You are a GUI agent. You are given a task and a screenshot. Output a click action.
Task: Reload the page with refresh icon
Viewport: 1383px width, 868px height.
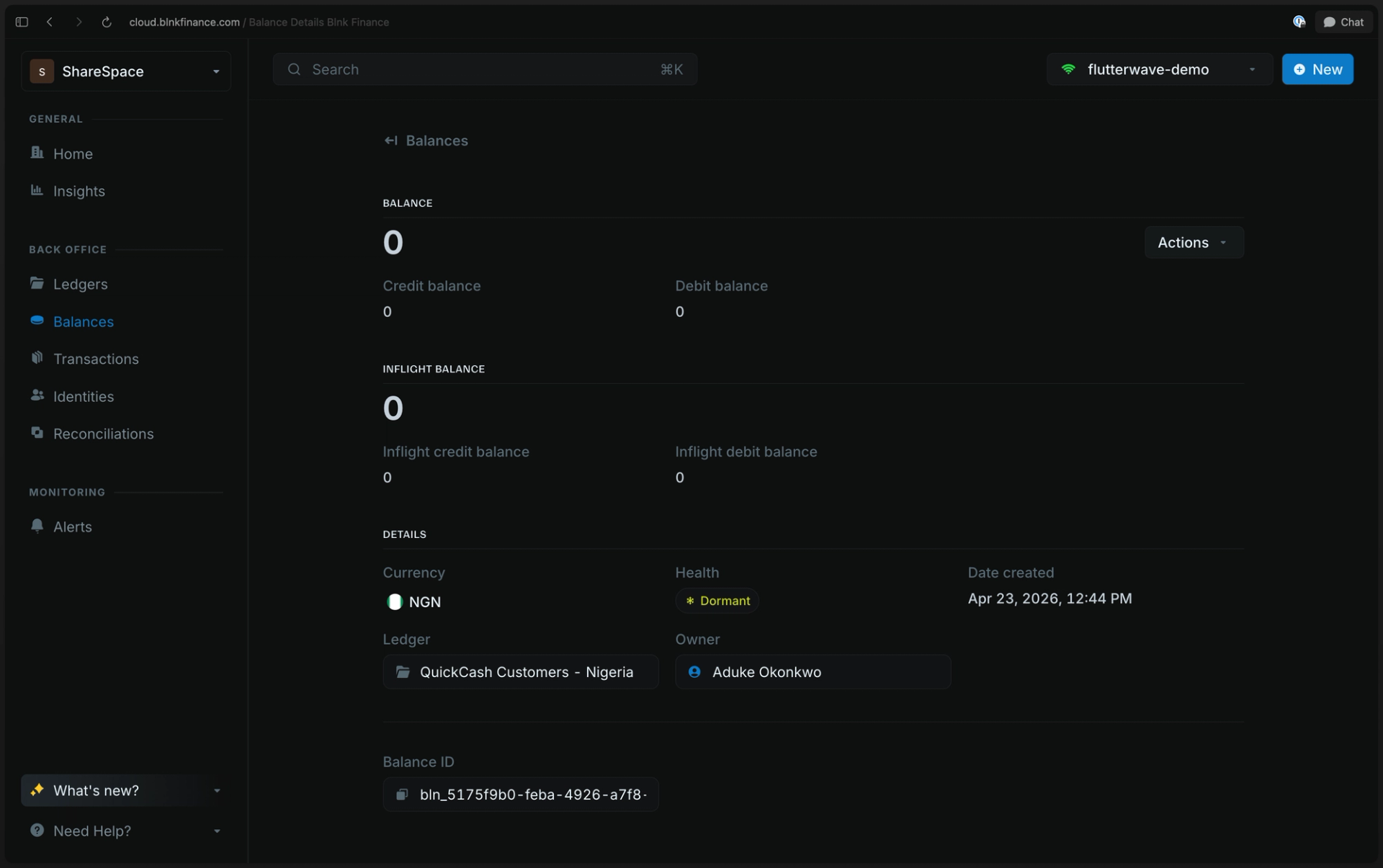click(x=107, y=22)
